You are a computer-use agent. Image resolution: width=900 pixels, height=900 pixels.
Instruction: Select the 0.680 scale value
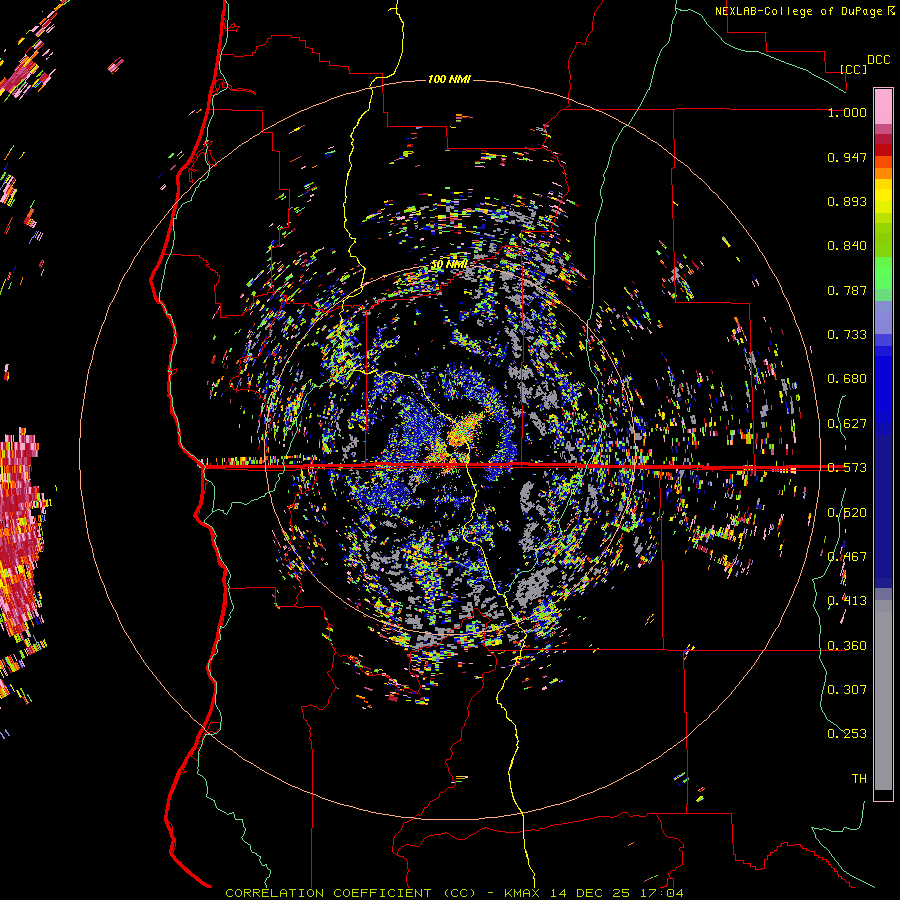pyautogui.click(x=847, y=379)
